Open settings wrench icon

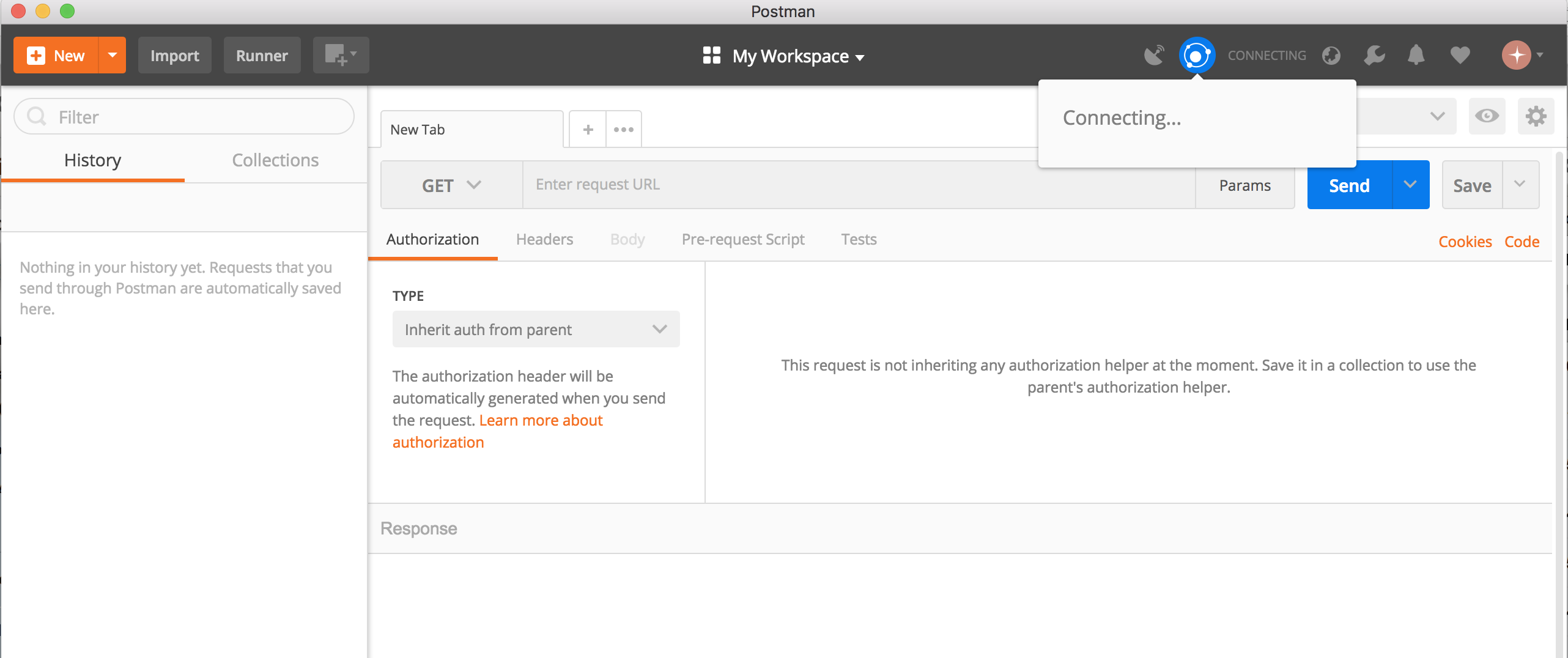click(1374, 56)
